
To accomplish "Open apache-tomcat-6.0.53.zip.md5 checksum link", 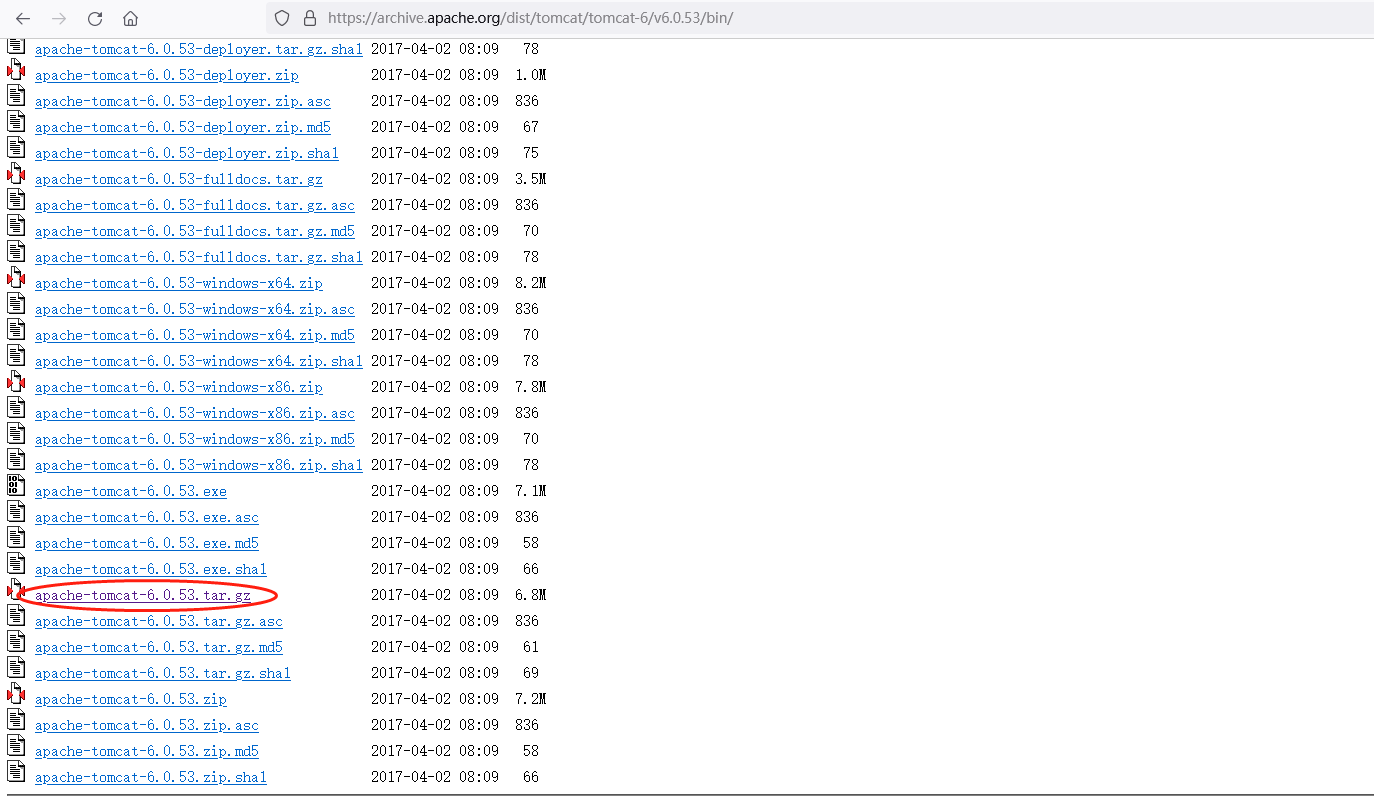I will coord(147,751).
